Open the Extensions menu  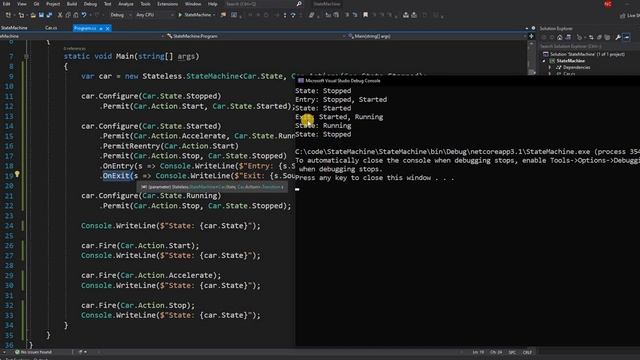pyautogui.click(x=167, y=4)
